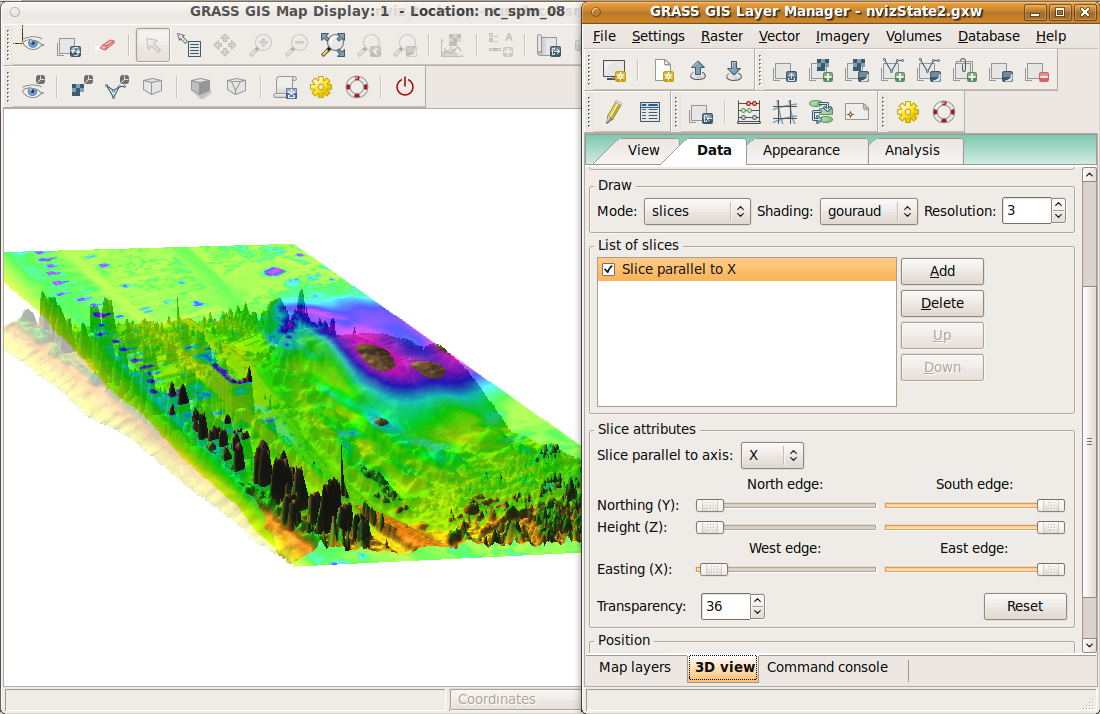Open the attribute table icon

click(x=650, y=112)
